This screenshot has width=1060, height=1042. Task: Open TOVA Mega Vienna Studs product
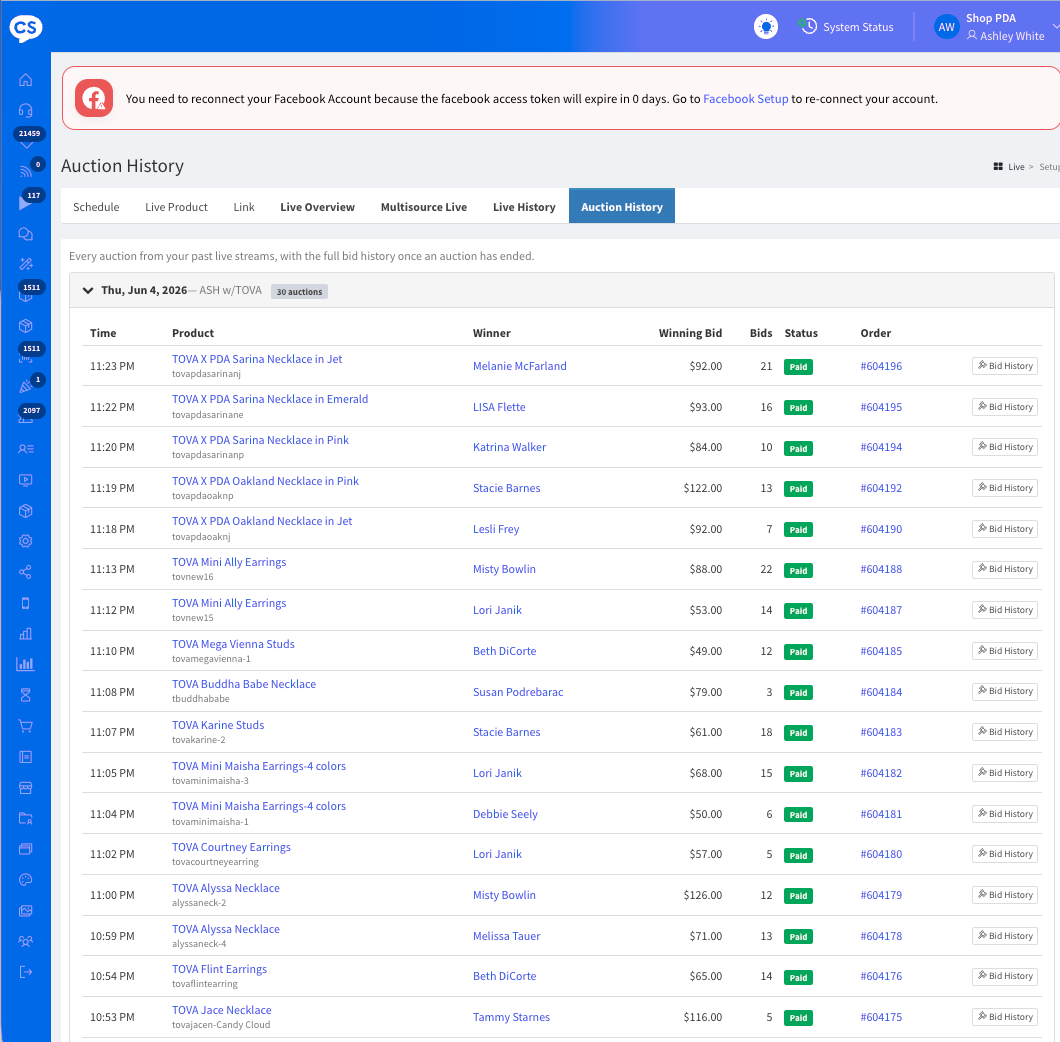tap(233, 644)
